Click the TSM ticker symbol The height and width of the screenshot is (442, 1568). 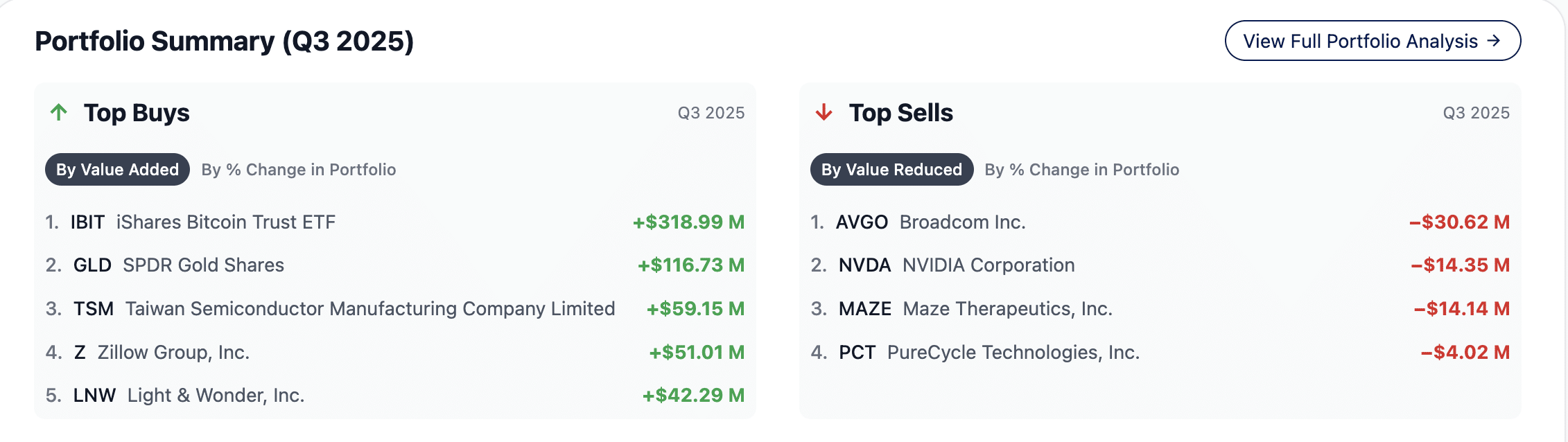pyautogui.click(x=94, y=309)
